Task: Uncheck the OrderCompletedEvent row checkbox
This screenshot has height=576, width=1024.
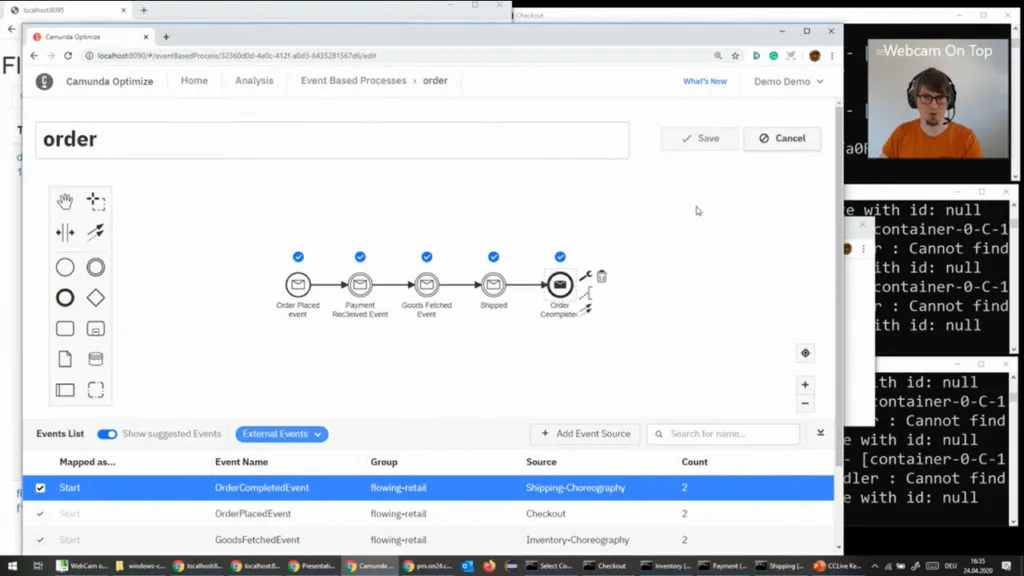Action: (x=40, y=488)
